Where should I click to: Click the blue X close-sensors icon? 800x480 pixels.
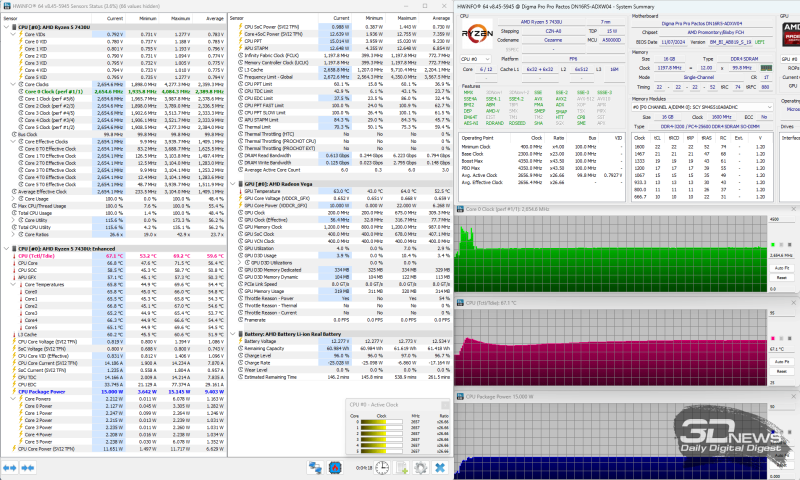440,467
